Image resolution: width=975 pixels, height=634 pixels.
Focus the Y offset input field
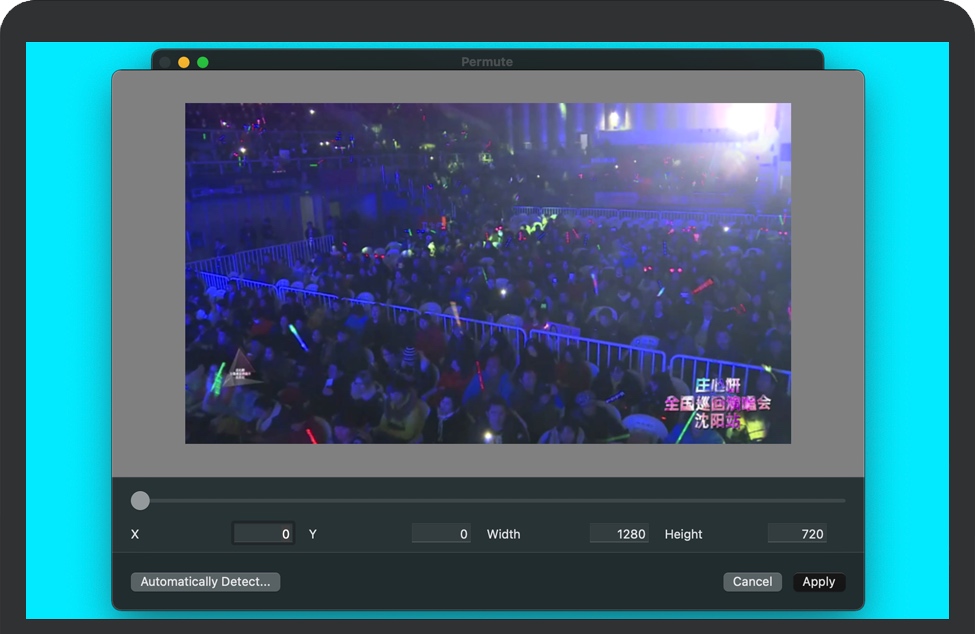point(441,534)
